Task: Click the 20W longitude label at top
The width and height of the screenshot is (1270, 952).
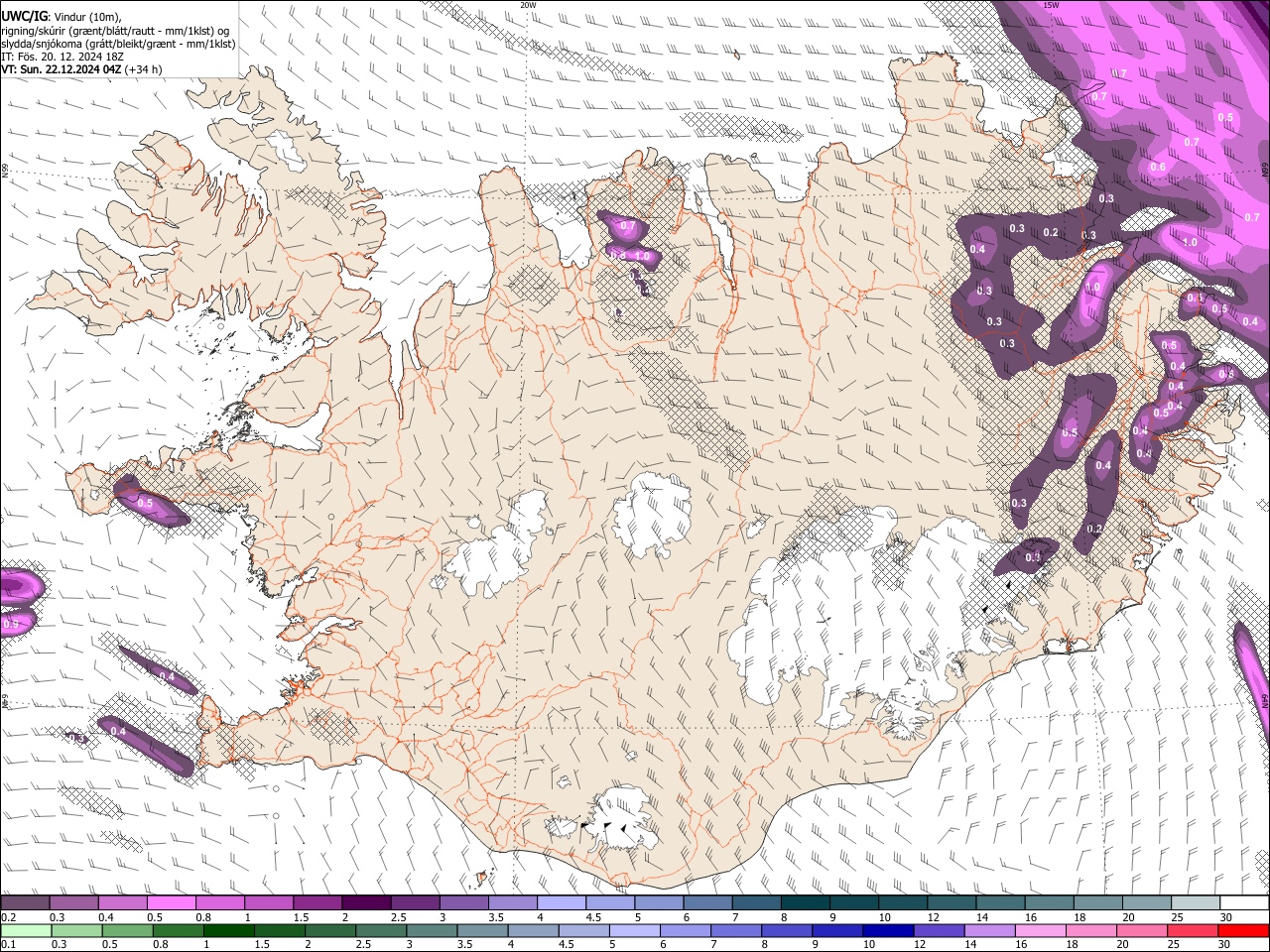Action: pyautogui.click(x=528, y=5)
